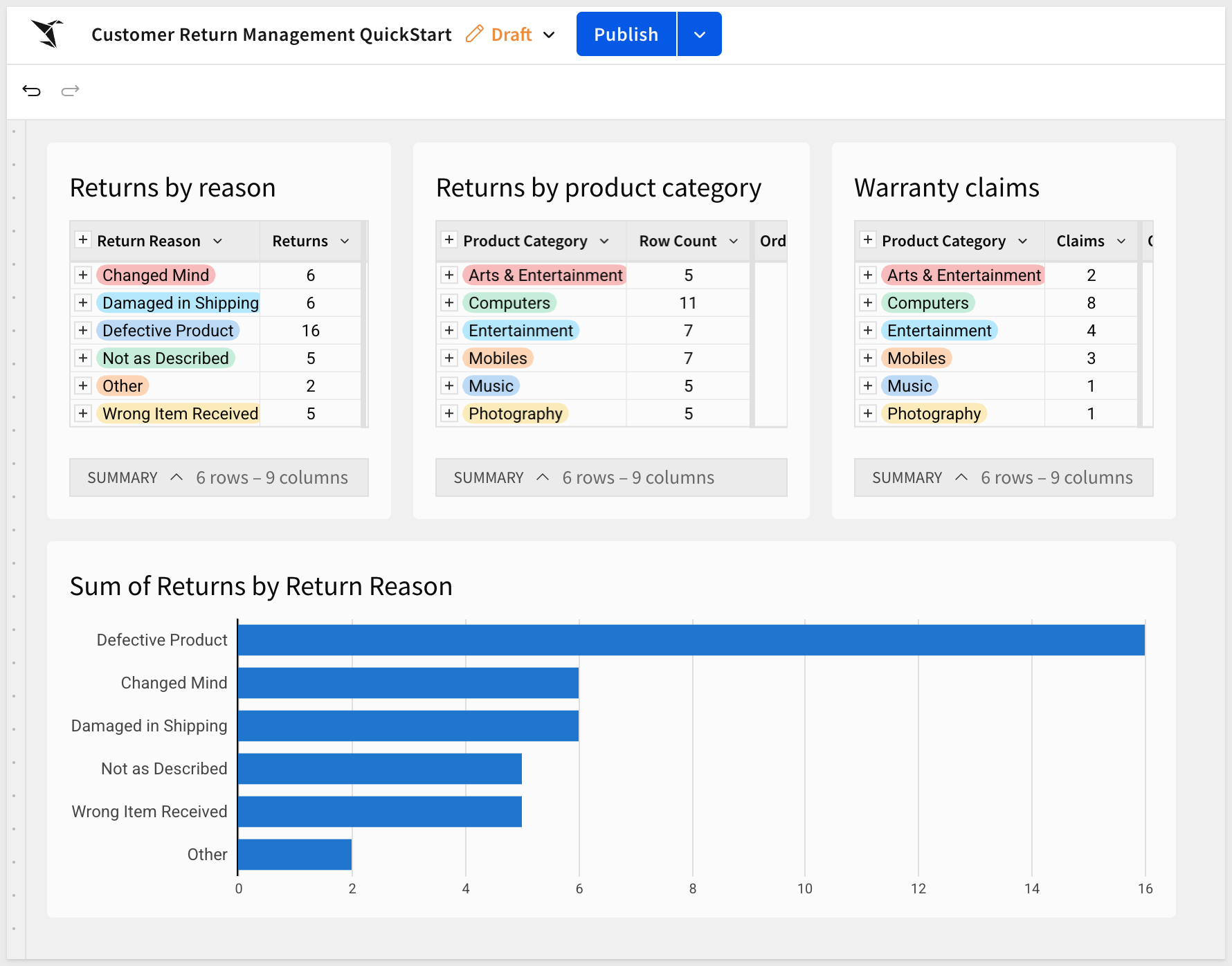Open the Return Reason column menu
This screenshot has height=966, width=1232.
217,241
